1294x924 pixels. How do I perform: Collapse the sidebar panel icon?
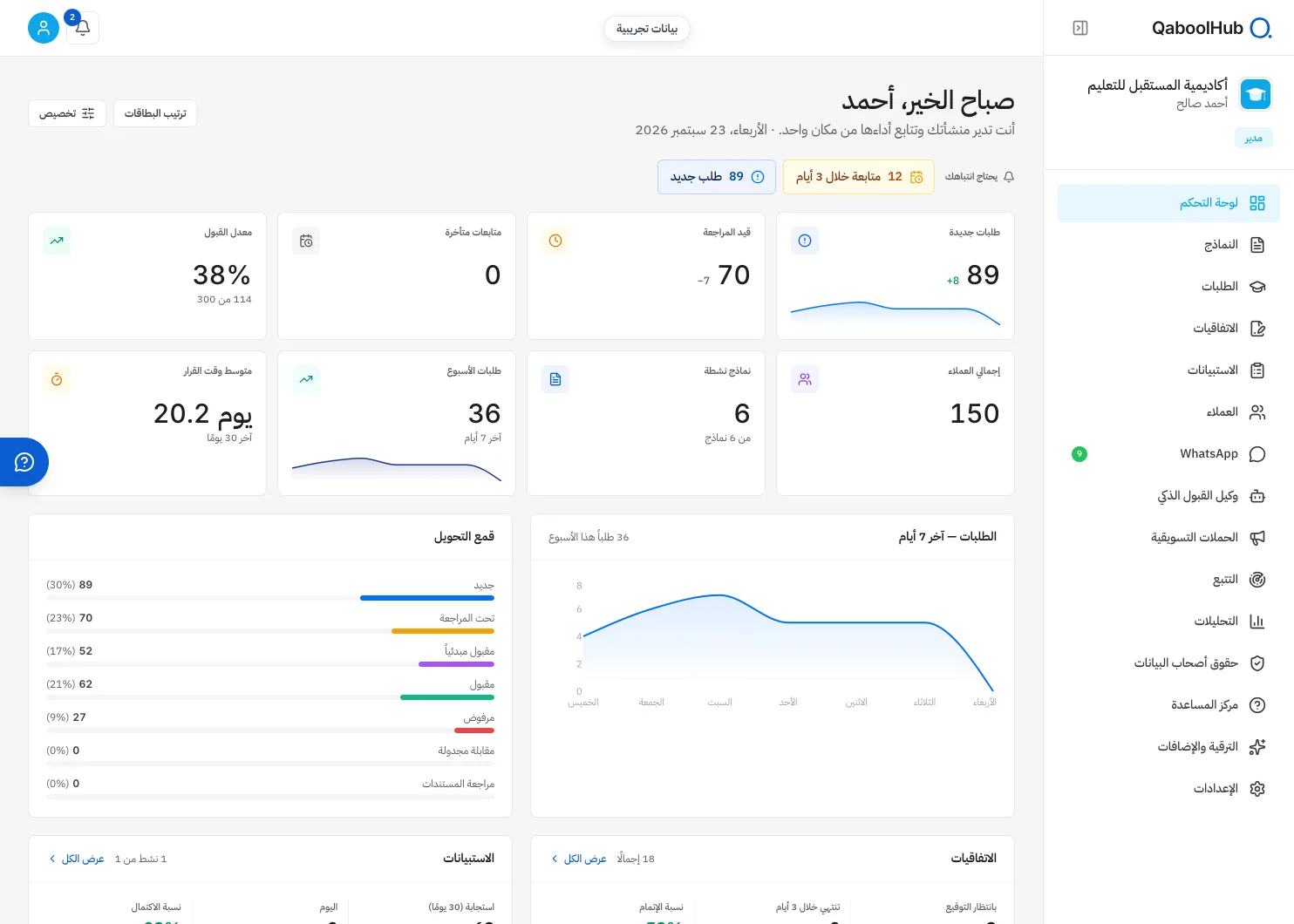[1080, 28]
